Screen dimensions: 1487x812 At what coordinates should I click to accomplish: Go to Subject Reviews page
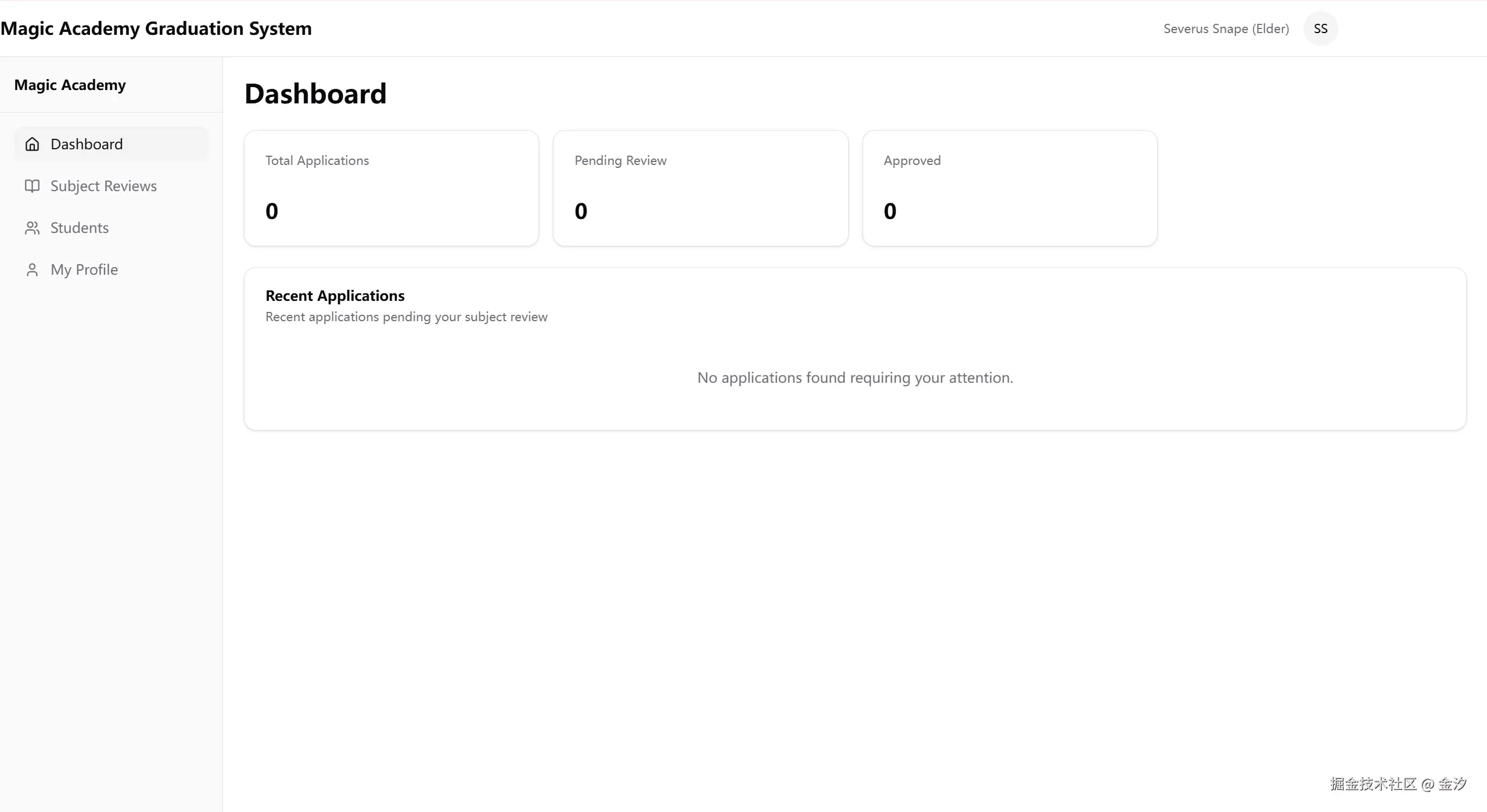[x=103, y=186]
